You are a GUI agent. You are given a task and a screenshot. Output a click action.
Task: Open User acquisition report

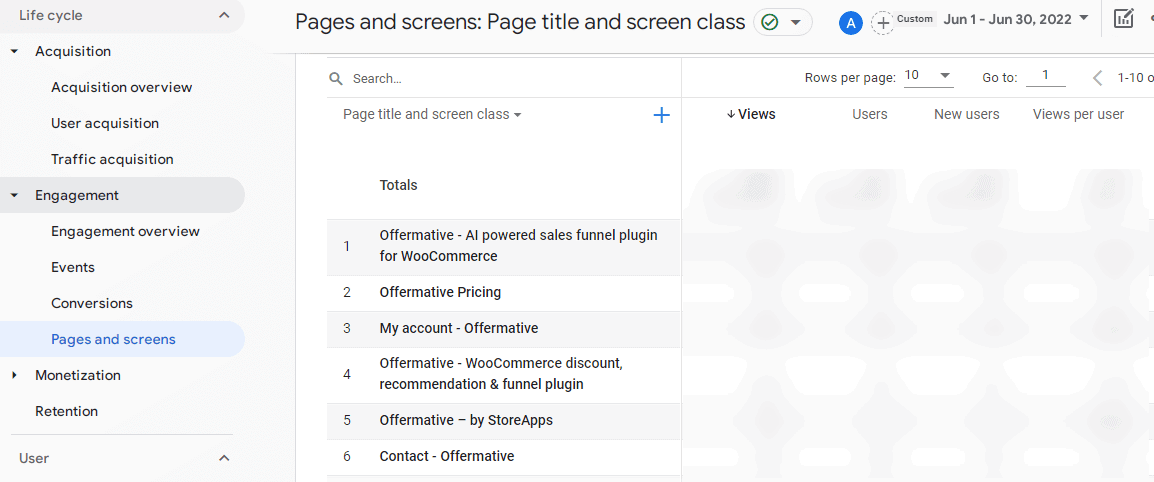click(105, 124)
